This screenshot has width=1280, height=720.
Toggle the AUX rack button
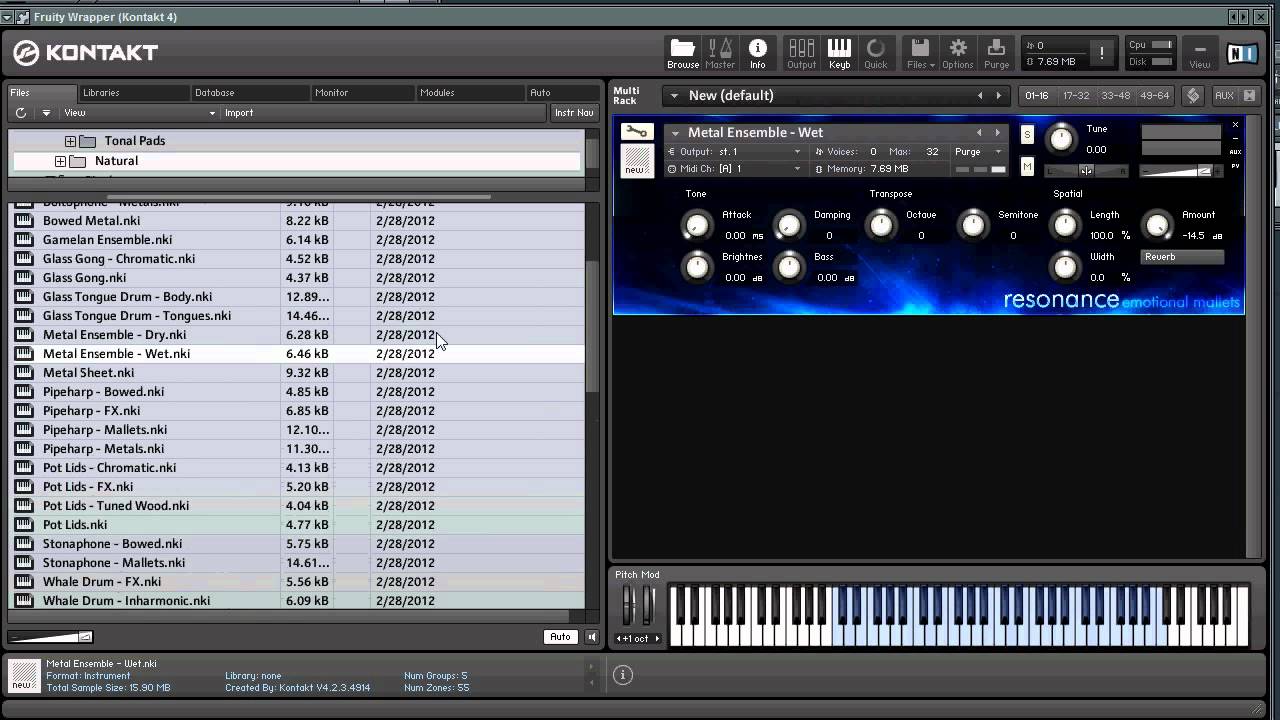(x=1224, y=95)
